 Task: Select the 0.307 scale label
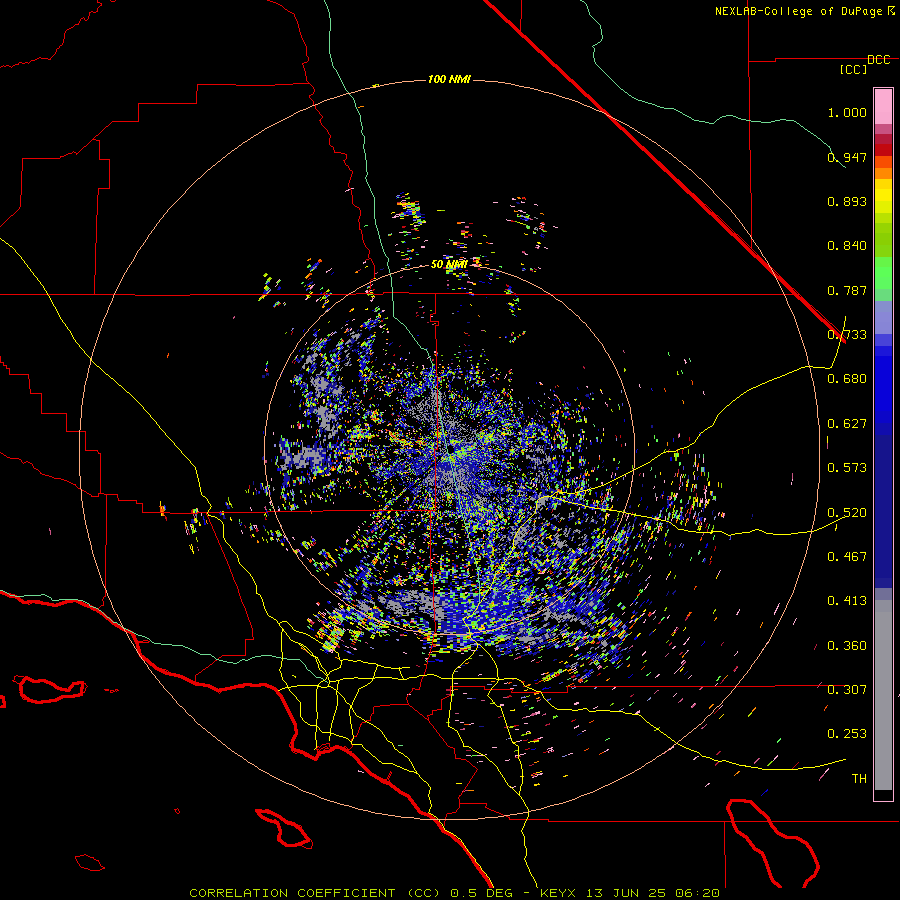coord(847,690)
